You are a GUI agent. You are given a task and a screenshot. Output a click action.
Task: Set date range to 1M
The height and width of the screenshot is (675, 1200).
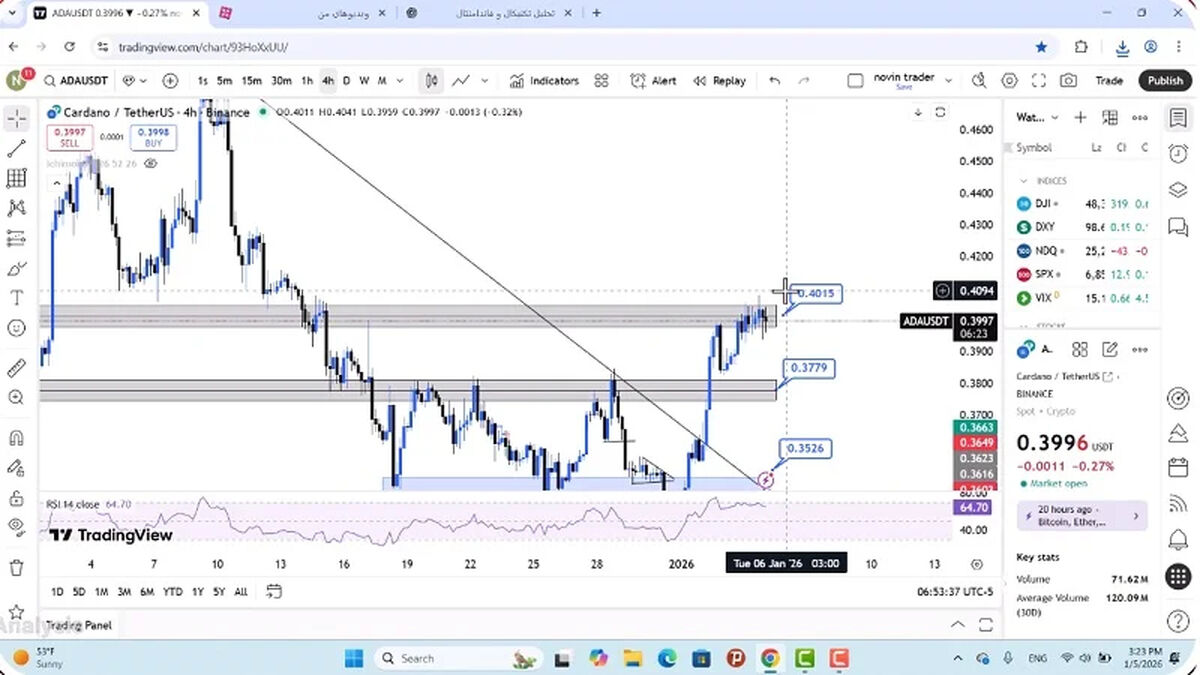(x=101, y=591)
